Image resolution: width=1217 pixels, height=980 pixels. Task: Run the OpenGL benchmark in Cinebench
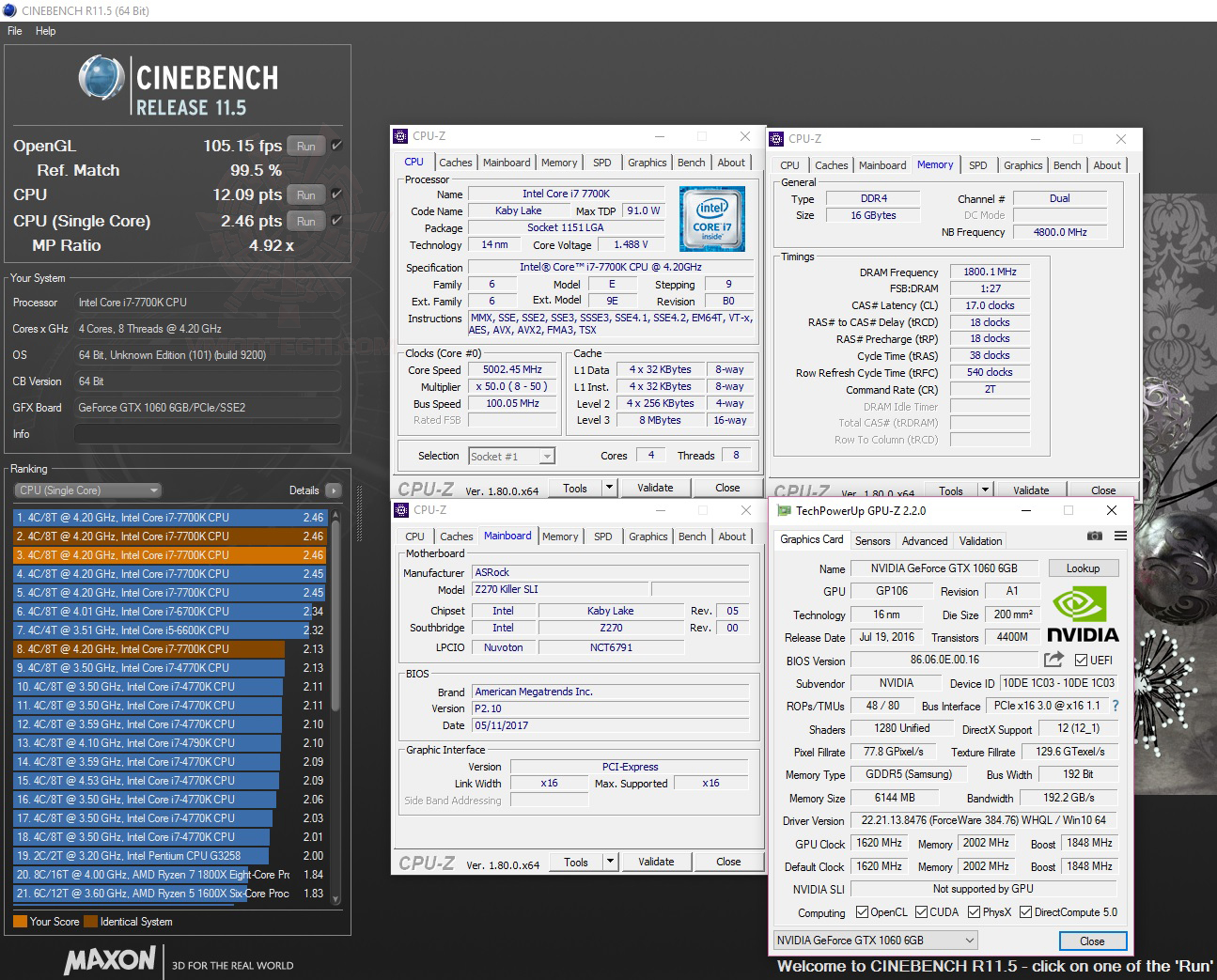pos(305,146)
